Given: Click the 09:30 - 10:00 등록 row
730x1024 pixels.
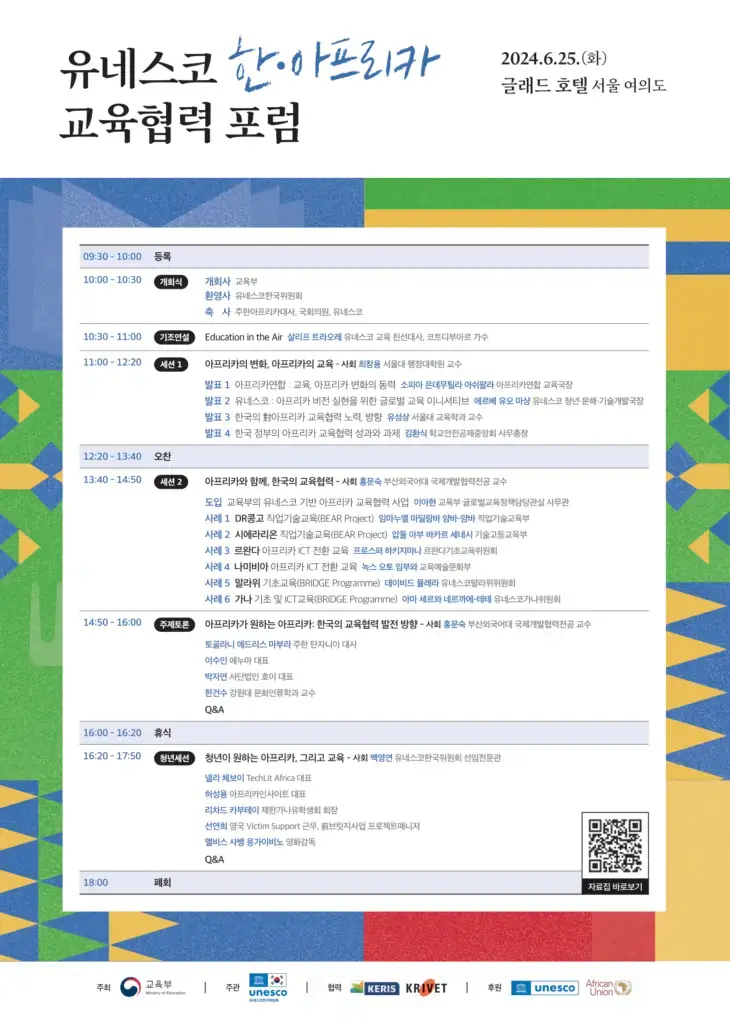Looking at the screenshot, I should coord(364,257).
